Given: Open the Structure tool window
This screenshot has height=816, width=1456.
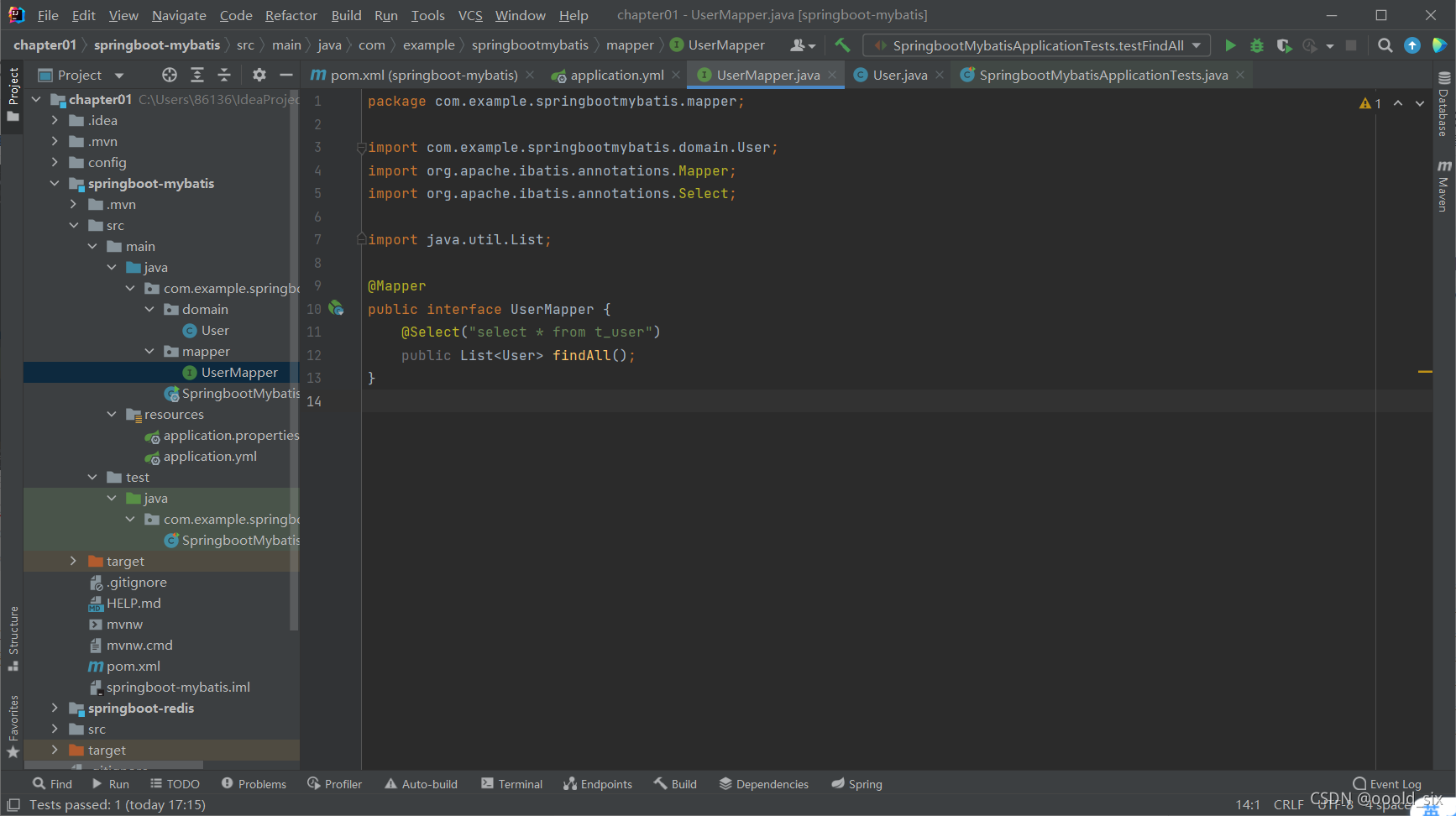Looking at the screenshot, I should [x=13, y=638].
